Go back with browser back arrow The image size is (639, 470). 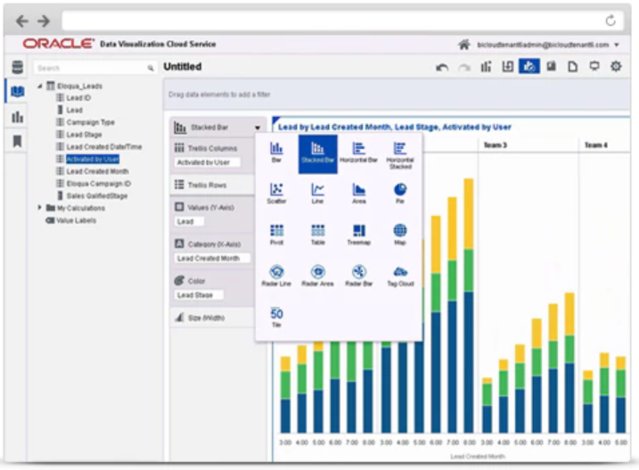22,20
